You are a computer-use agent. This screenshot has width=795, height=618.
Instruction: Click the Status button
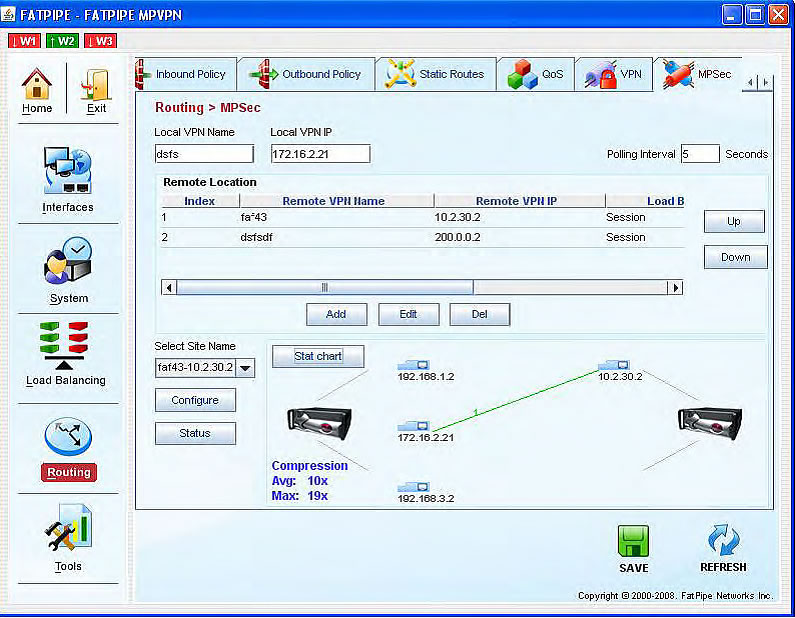(x=195, y=433)
